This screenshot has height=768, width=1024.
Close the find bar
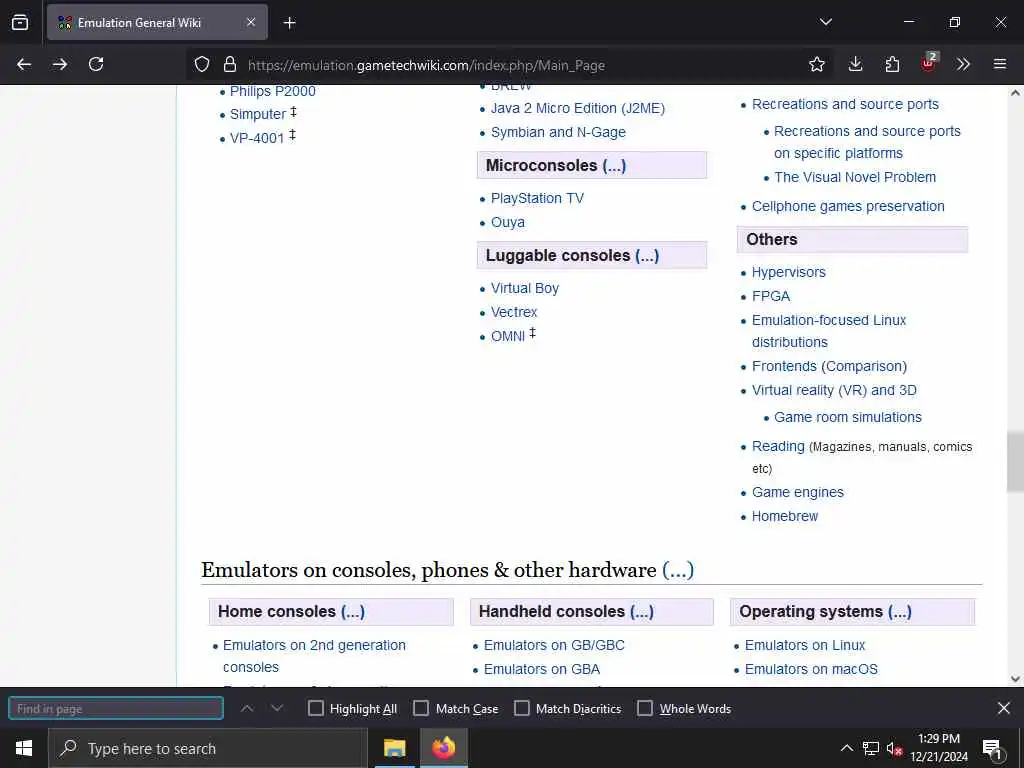click(1004, 708)
